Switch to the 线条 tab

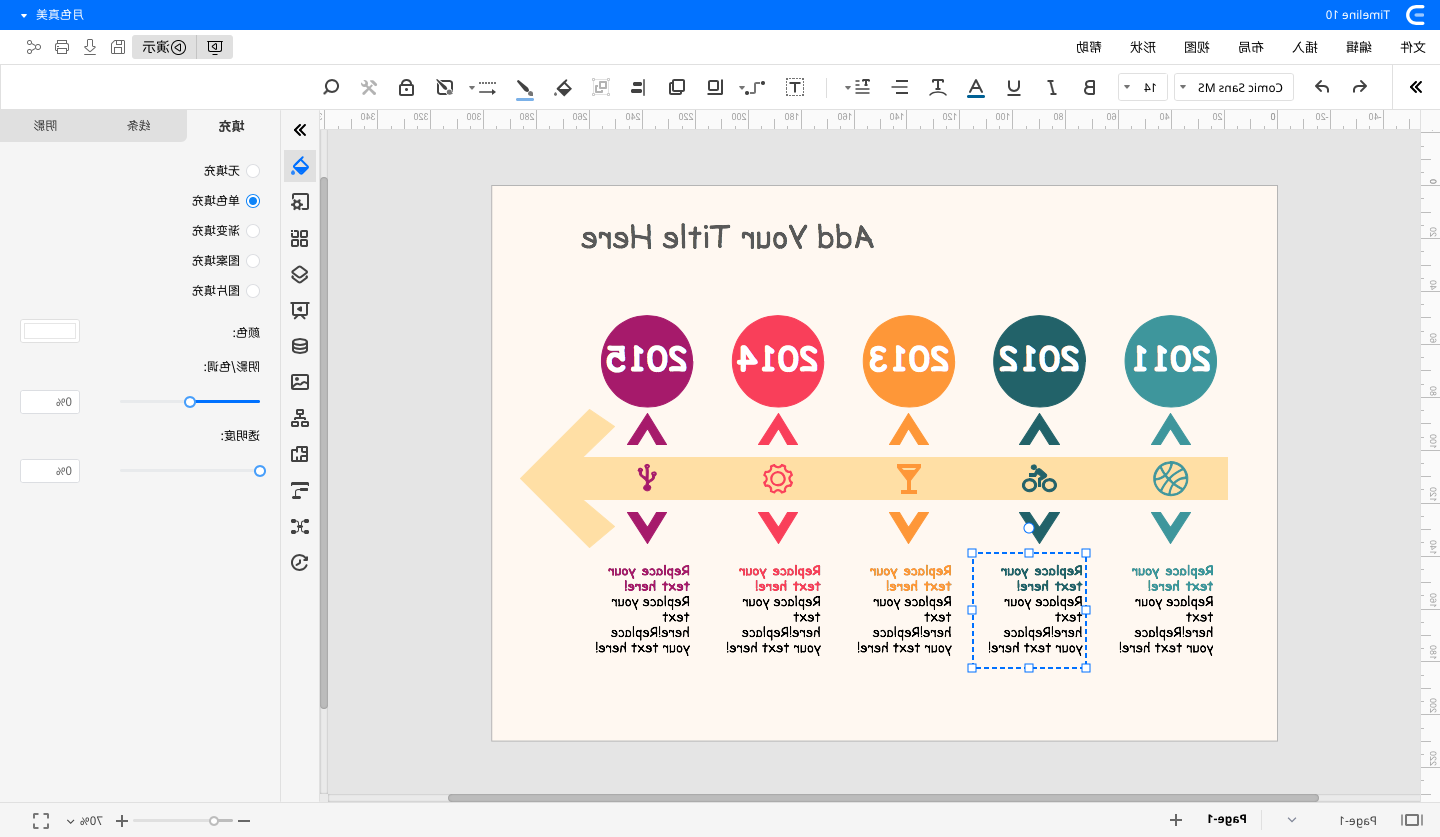coord(139,126)
